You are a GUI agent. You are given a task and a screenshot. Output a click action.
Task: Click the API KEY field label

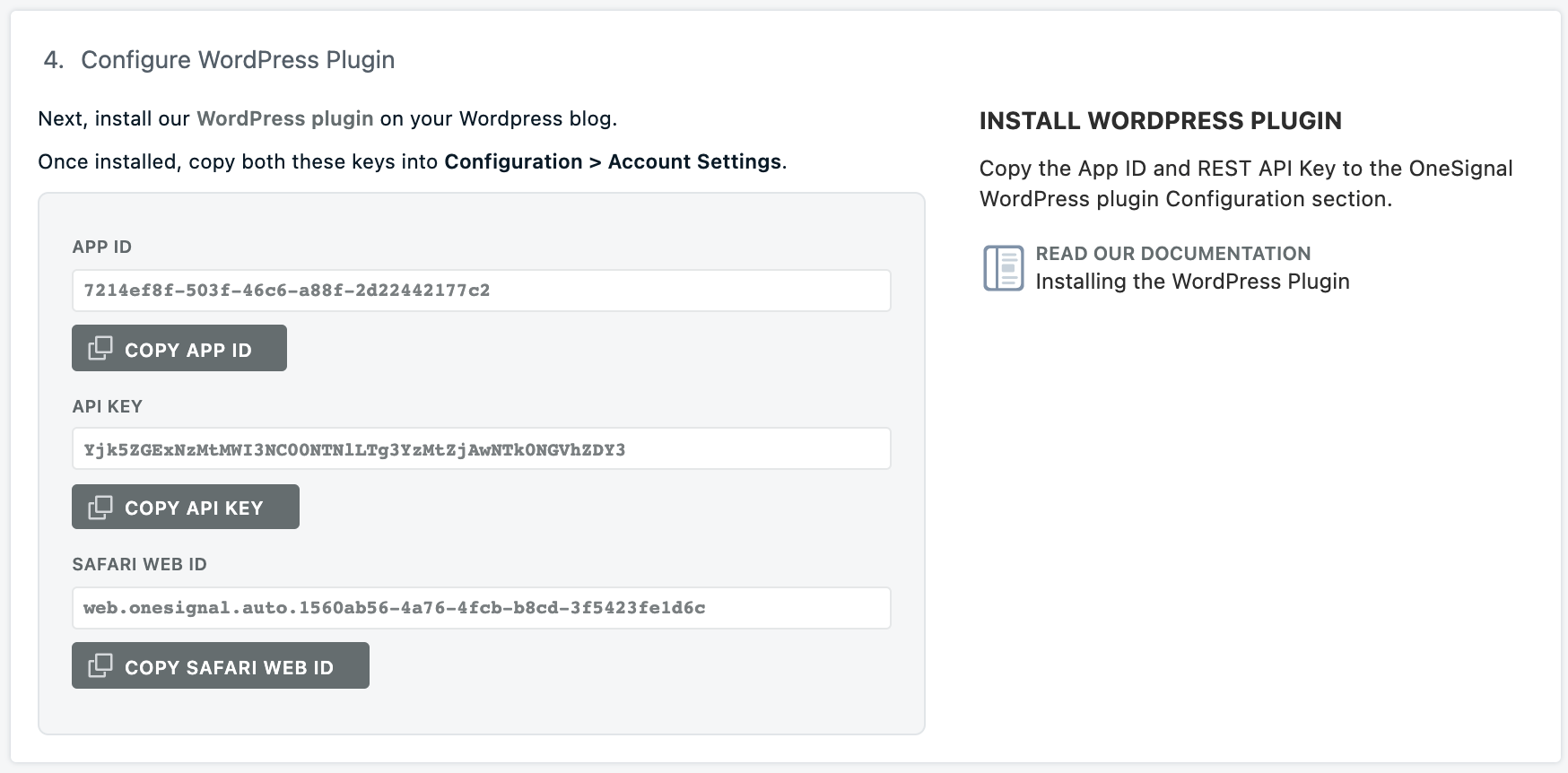point(108,406)
